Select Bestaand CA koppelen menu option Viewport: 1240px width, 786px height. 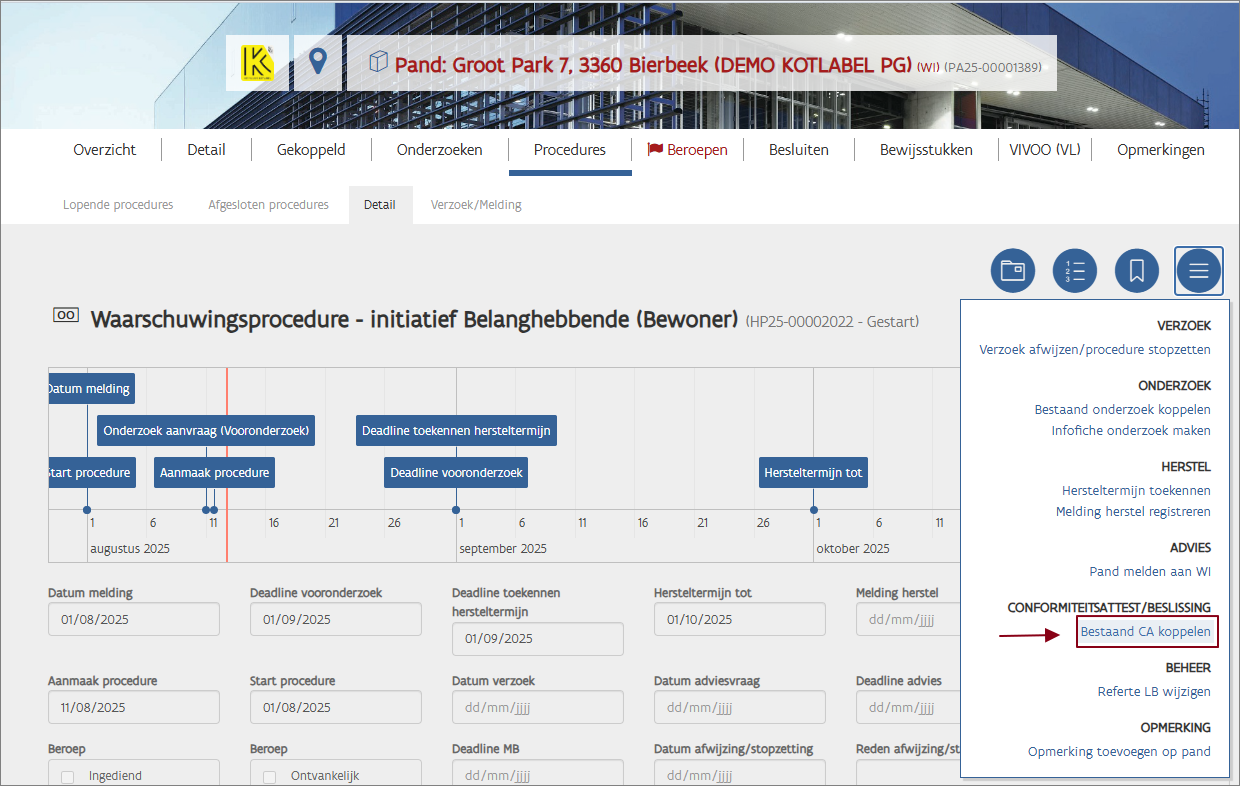(x=1145, y=632)
